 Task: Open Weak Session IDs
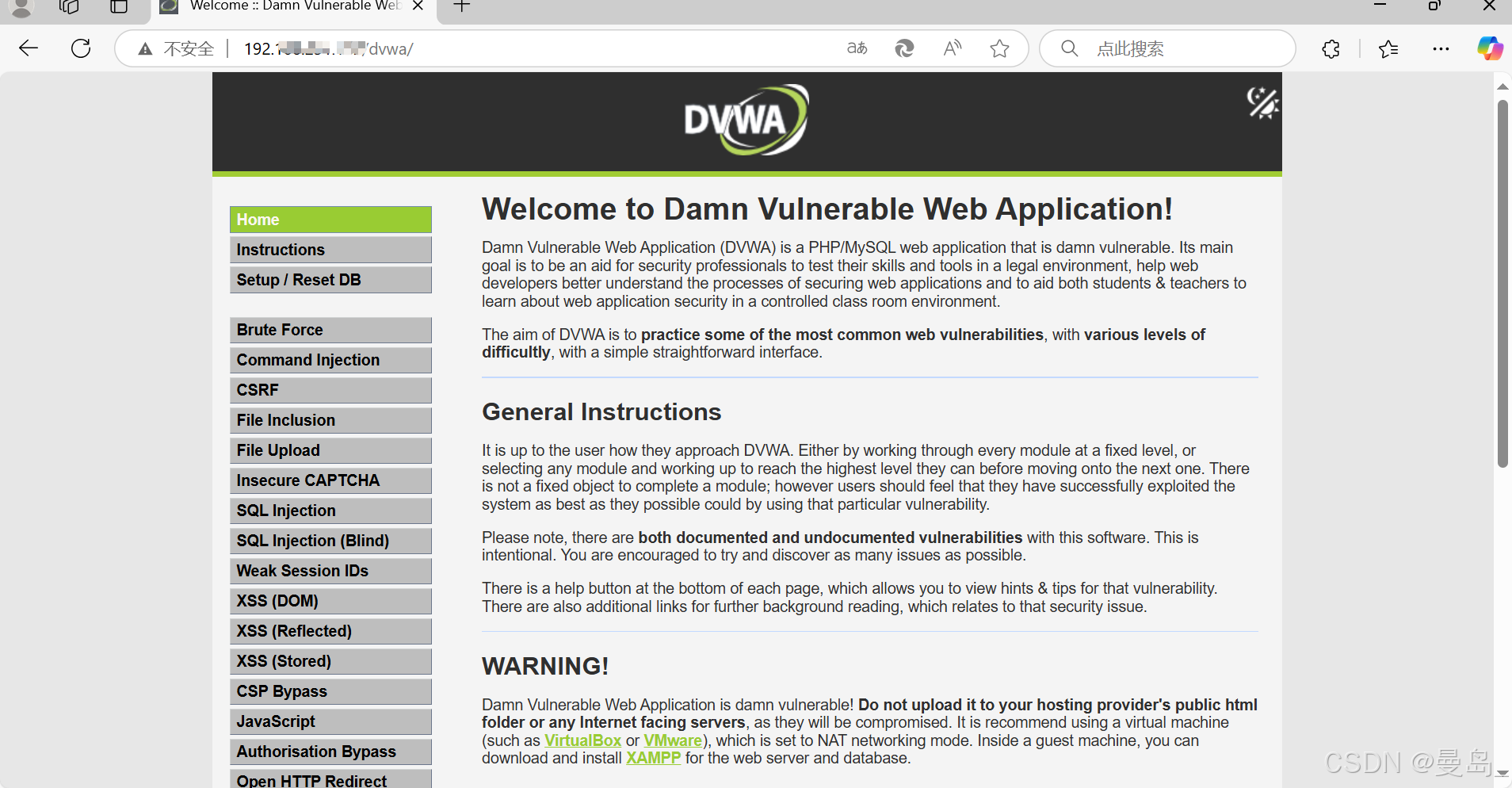pos(330,571)
